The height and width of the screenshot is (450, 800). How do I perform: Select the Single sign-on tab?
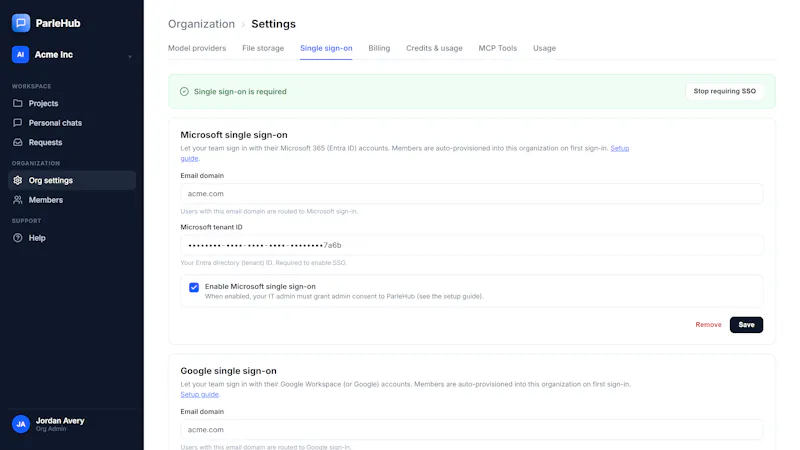coord(326,48)
